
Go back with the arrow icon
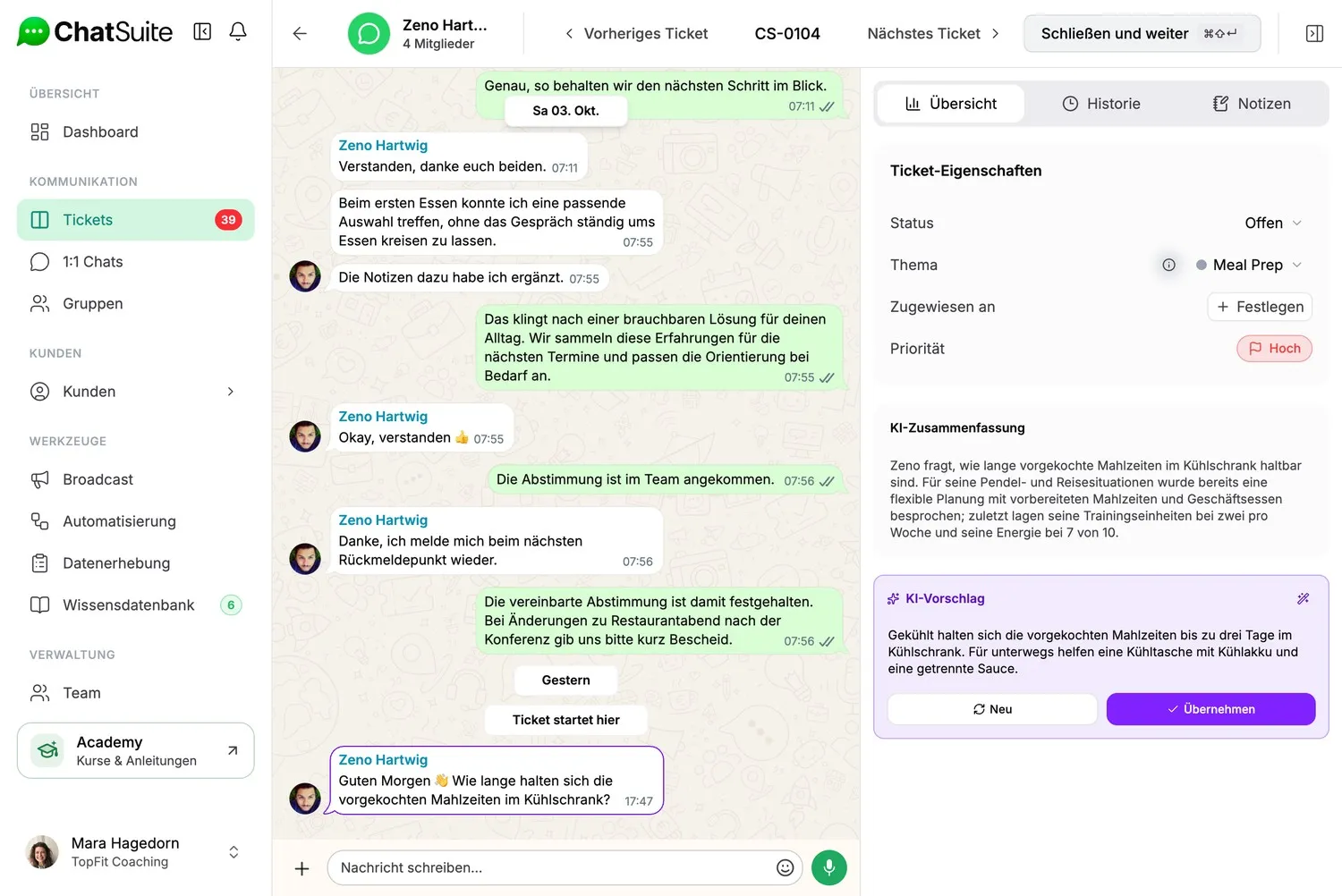point(300,34)
